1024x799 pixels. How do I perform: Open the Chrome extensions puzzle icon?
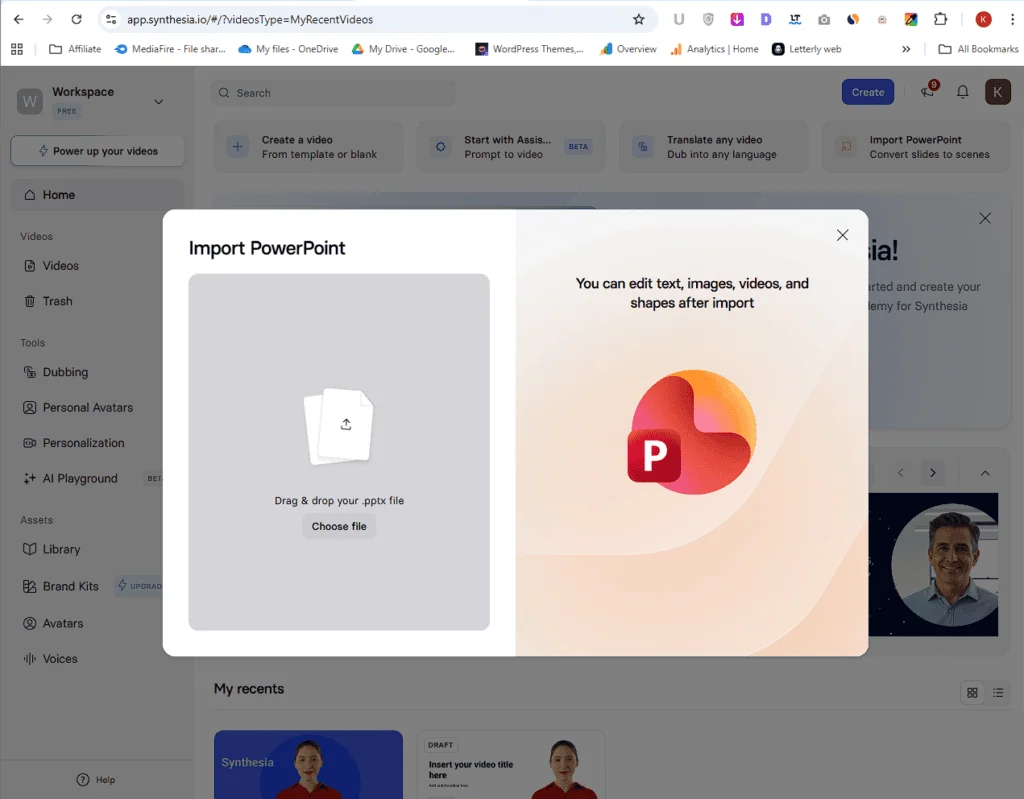[940, 19]
